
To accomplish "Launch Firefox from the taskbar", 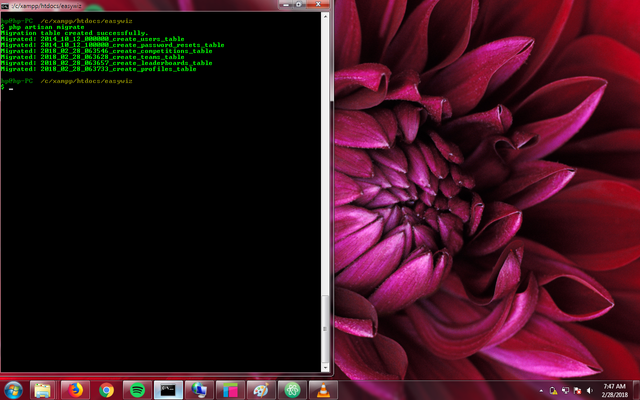I will [x=75, y=390].
